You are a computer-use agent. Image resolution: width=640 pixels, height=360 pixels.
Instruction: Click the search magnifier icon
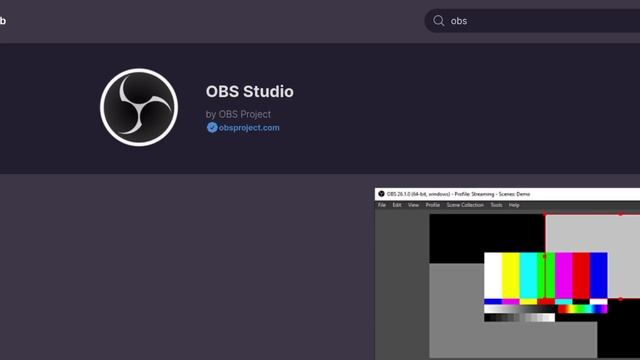(439, 21)
